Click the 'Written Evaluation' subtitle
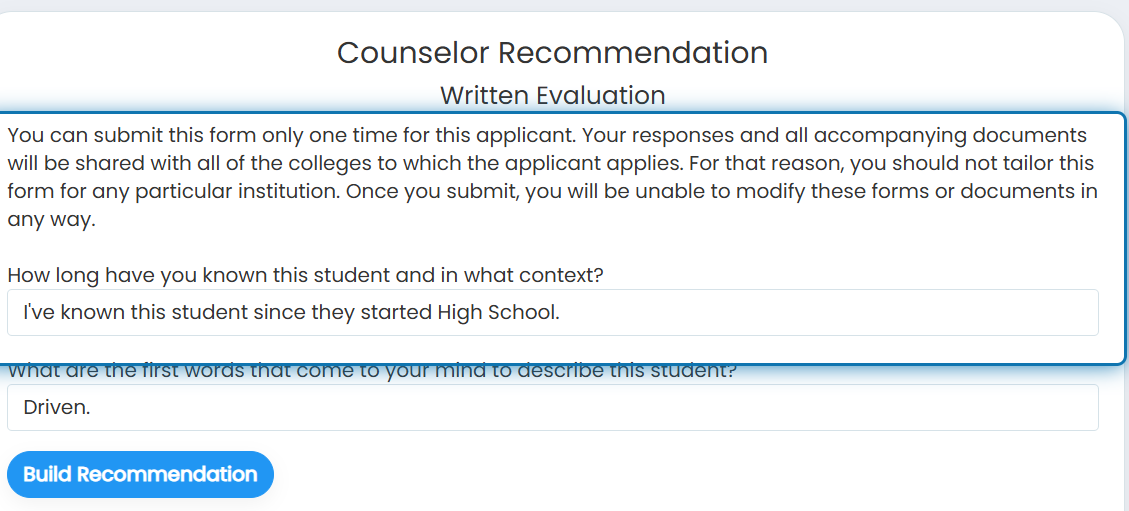The height and width of the screenshot is (511, 1129). [x=552, y=95]
